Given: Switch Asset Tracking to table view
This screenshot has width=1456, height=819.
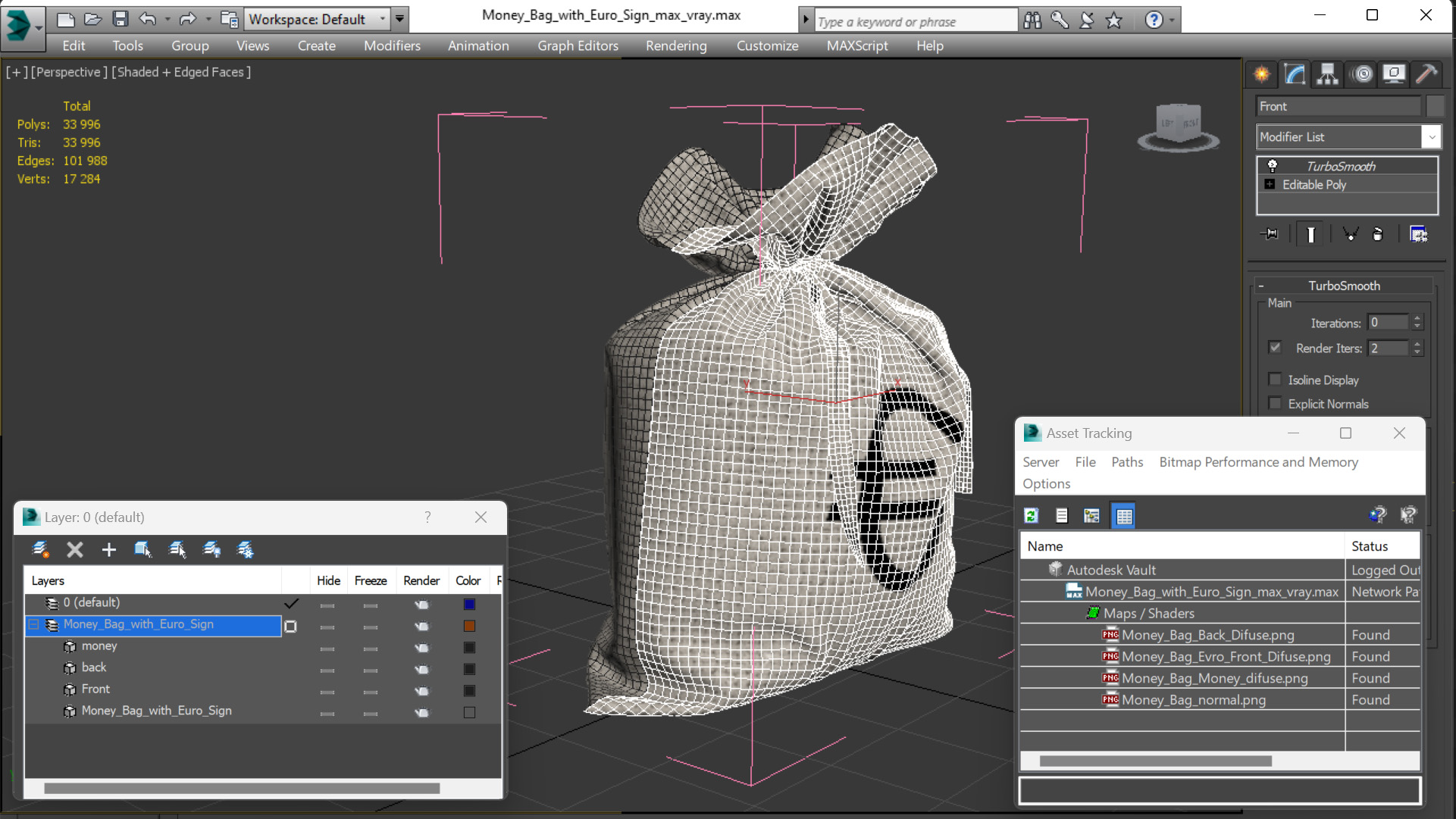Looking at the screenshot, I should 1123,516.
